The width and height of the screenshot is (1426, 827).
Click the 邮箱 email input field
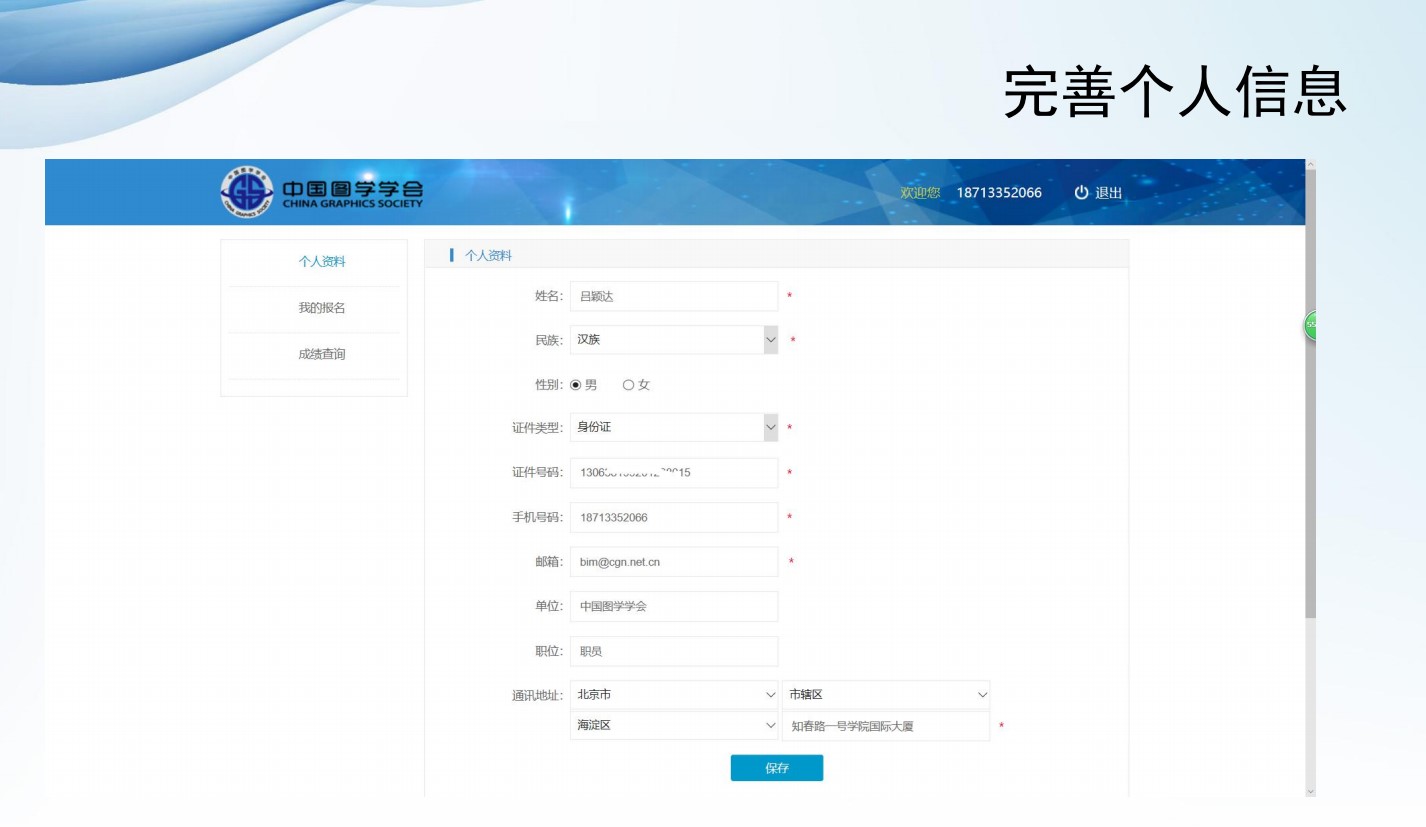pyautogui.click(x=673, y=562)
